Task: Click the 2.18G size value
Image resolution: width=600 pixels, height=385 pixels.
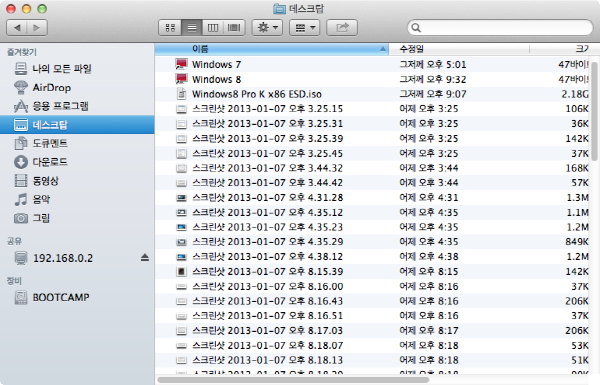Action: [x=575, y=94]
